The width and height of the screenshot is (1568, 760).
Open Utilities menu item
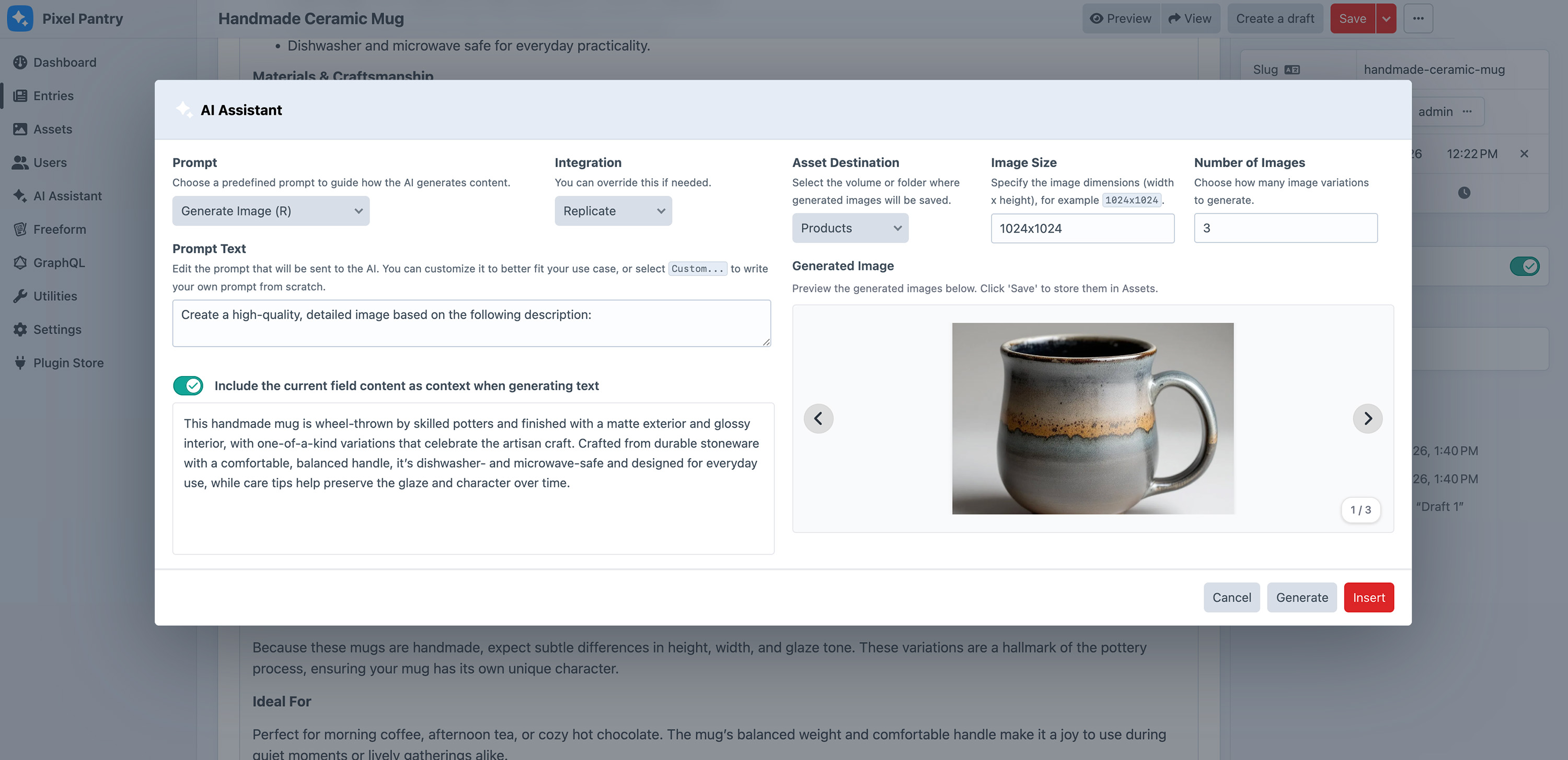(x=55, y=296)
